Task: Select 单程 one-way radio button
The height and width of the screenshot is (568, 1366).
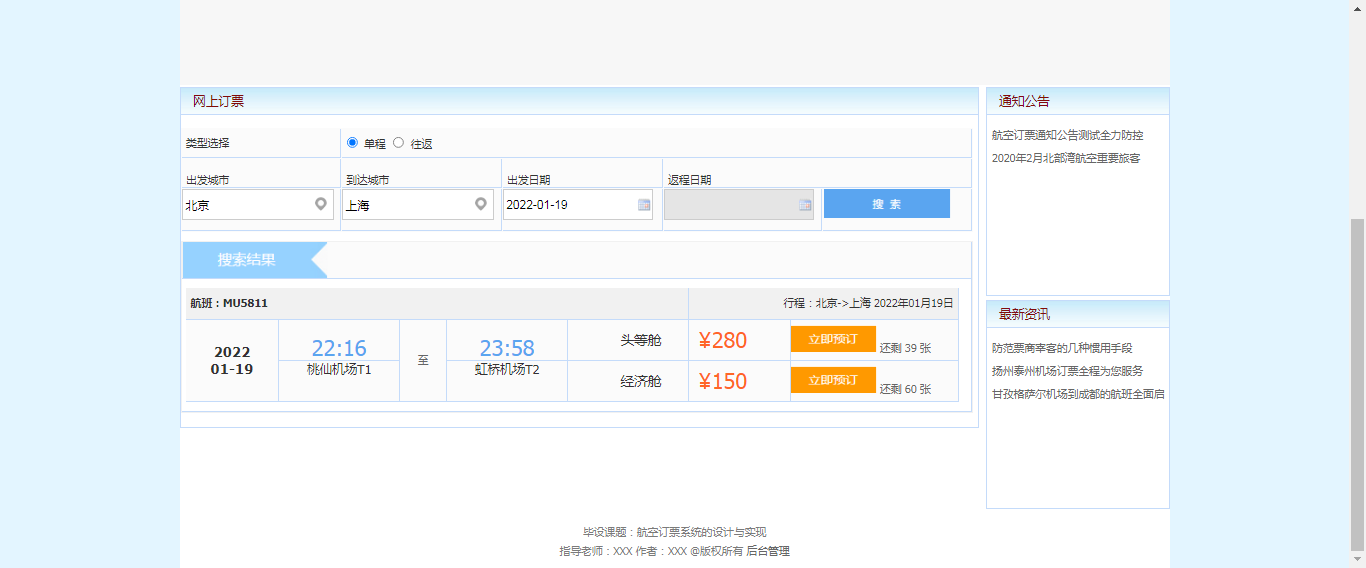Action: click(x=352, y=143)
